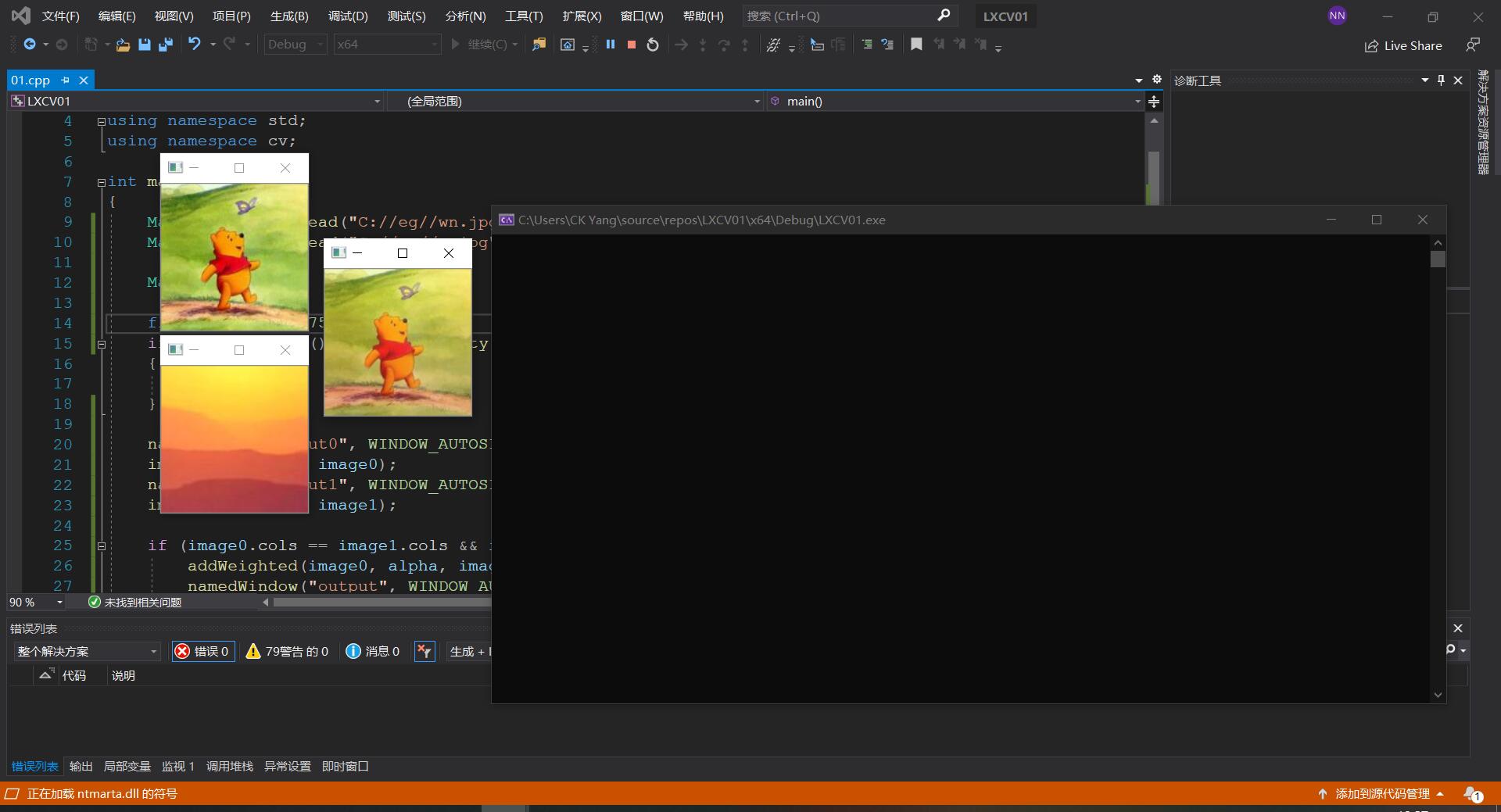Click the console window vertical scrollbar thumb
Screen dimensions: 1501x812
click(x=1438, y=259)
